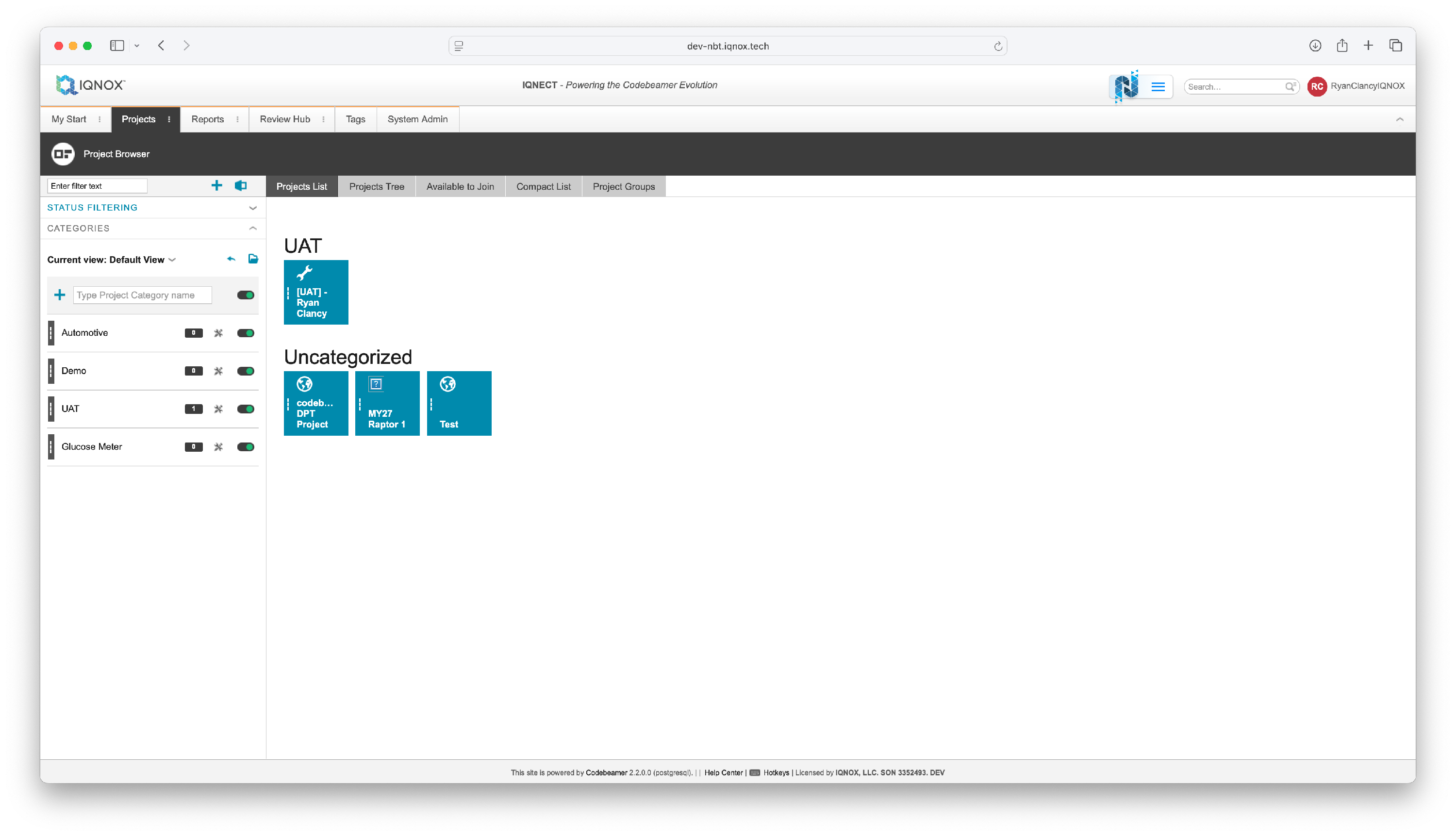This screenshot has width=1456, height=836.
Task: Click the settings icon for Automotive category
Action: tap(218, 333)
